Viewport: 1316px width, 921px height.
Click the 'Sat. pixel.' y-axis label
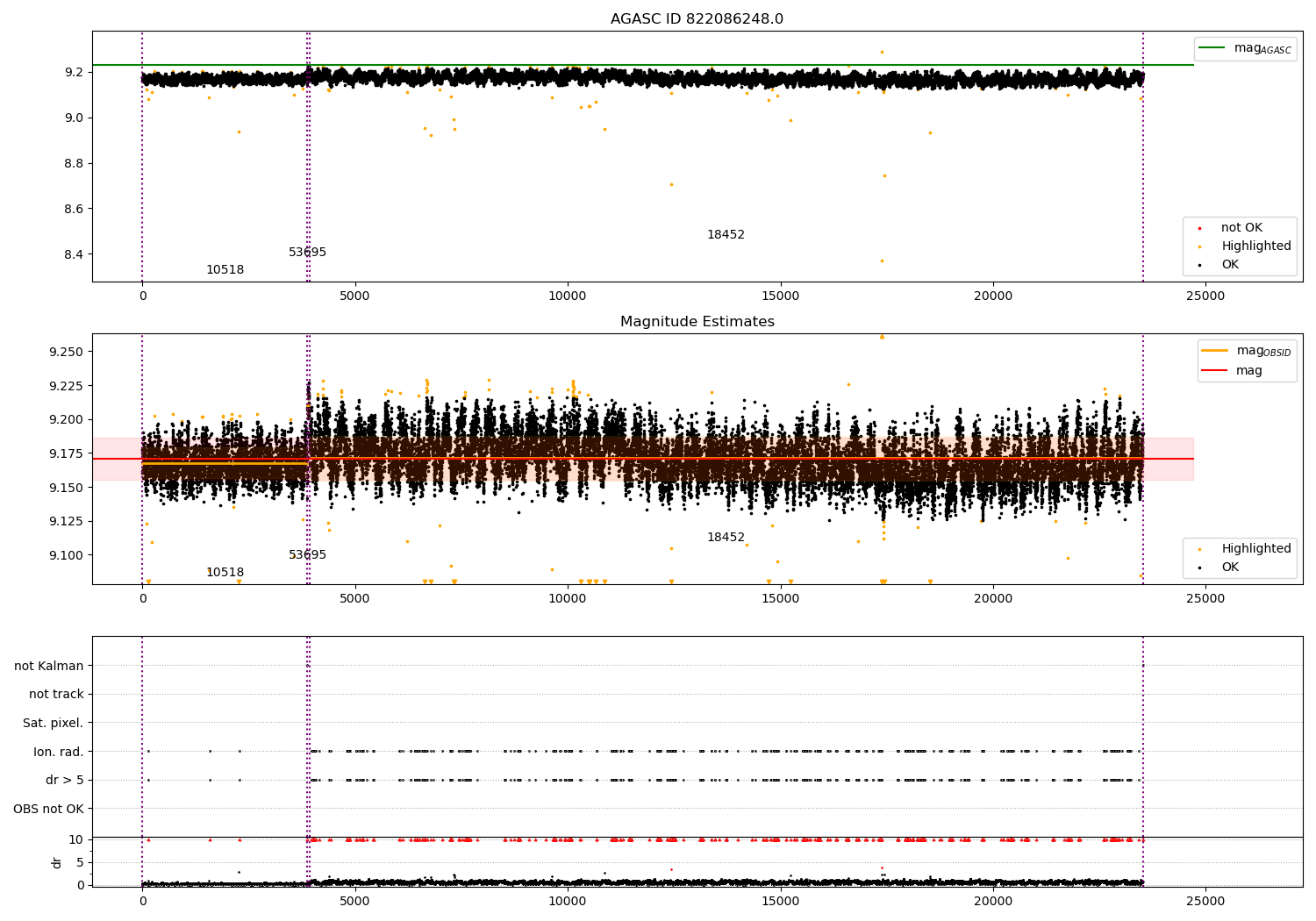coord(54,724)
